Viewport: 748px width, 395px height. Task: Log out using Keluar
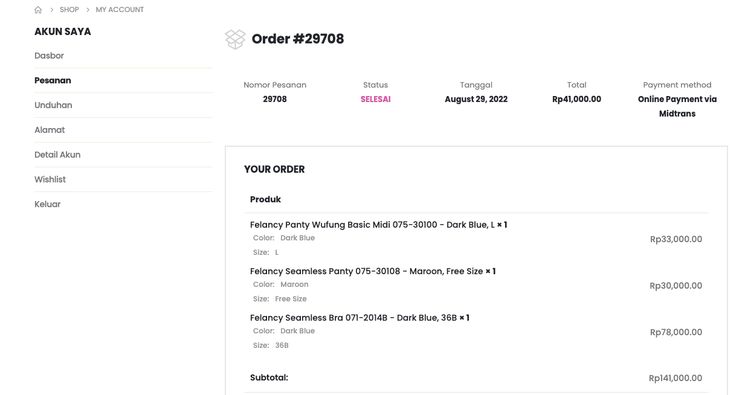pos(48,204)
